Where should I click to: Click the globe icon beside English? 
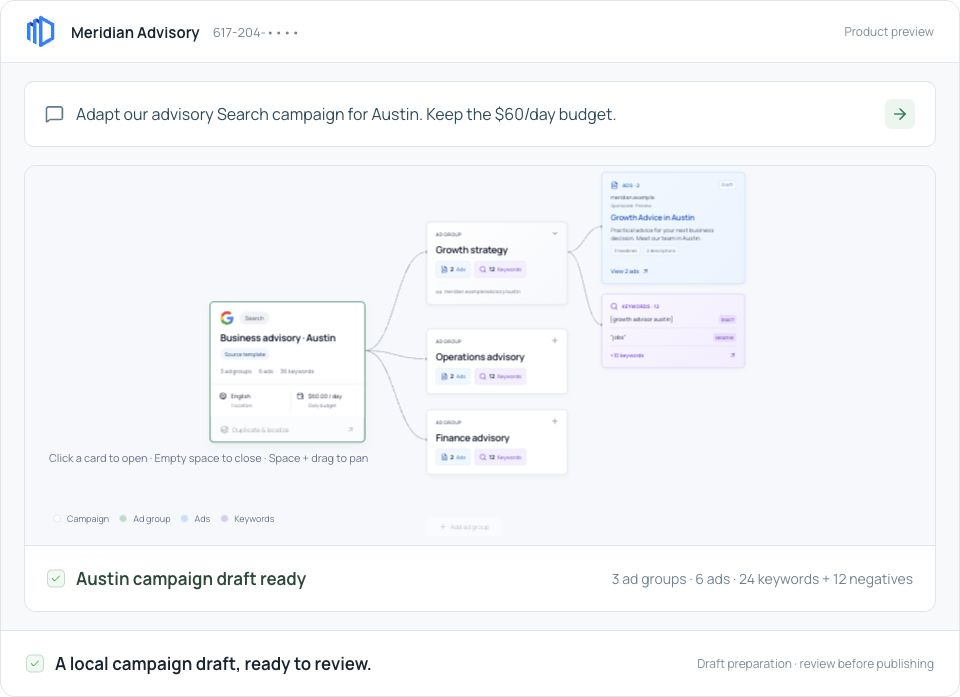coord(223,396)
